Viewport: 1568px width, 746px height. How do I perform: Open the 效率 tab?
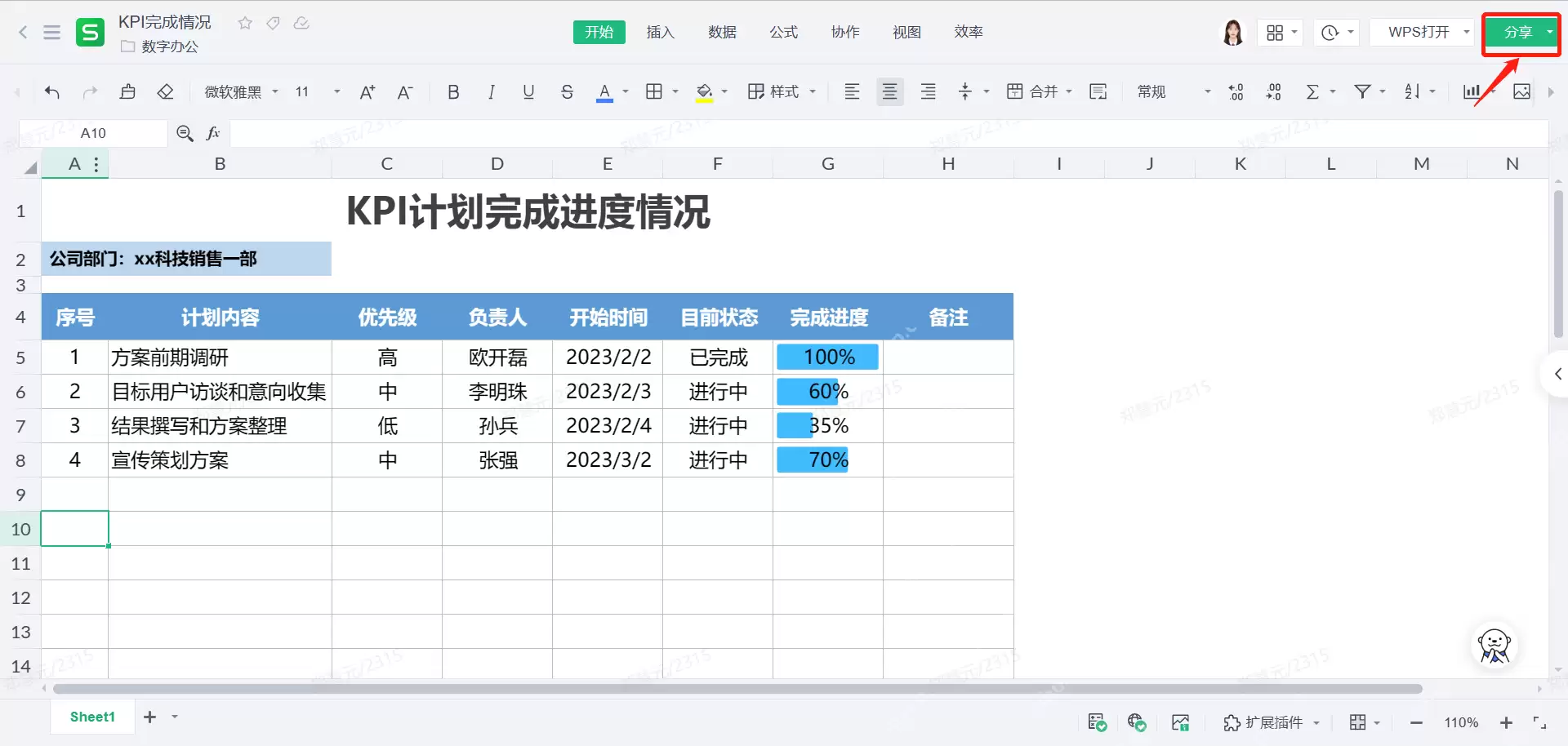tap(969, 32)
